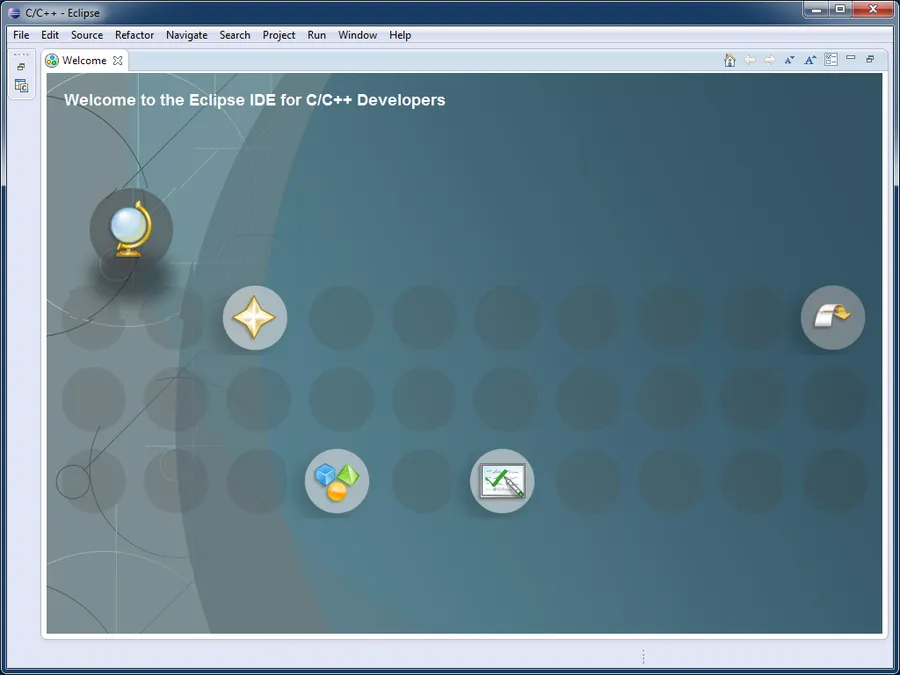Open the Overview globe icon
The width and height of the screenshot is (900, 675).
click(131, 229)
